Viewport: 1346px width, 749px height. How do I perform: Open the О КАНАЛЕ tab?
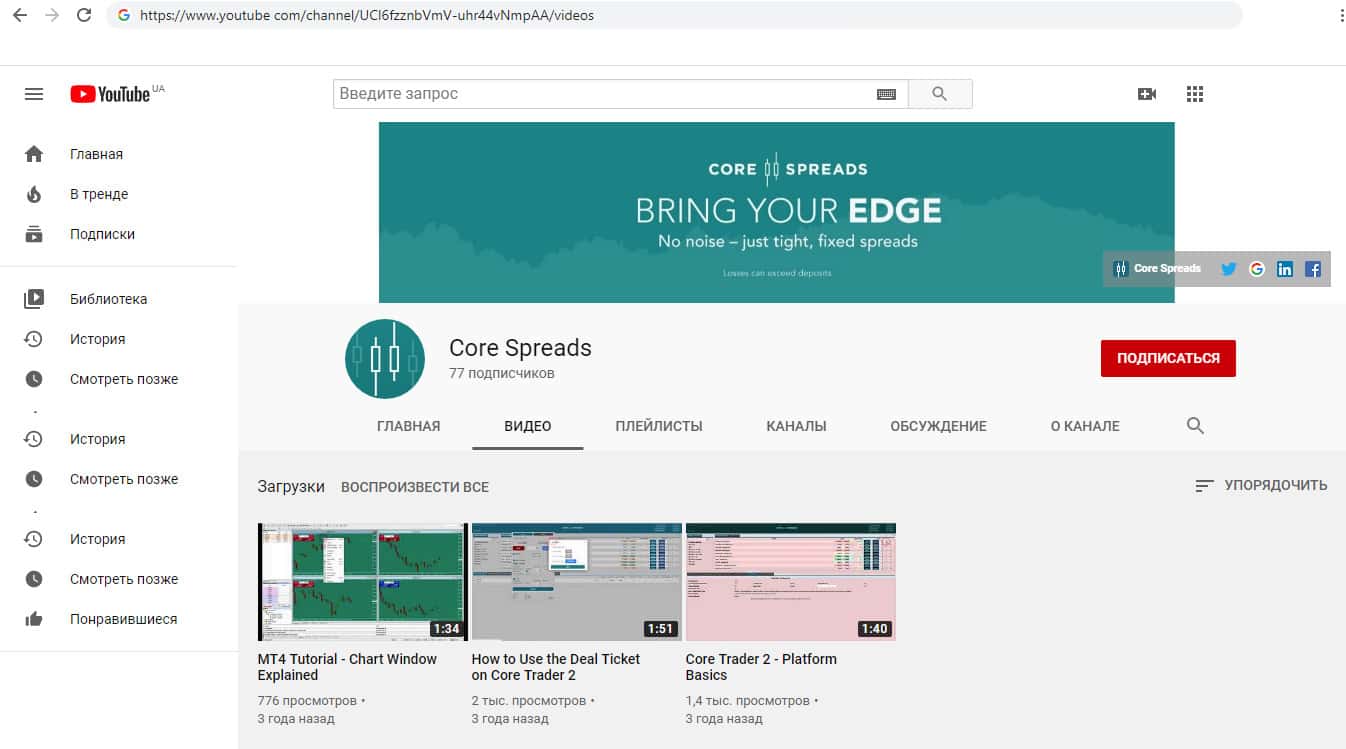point(1085,426)
